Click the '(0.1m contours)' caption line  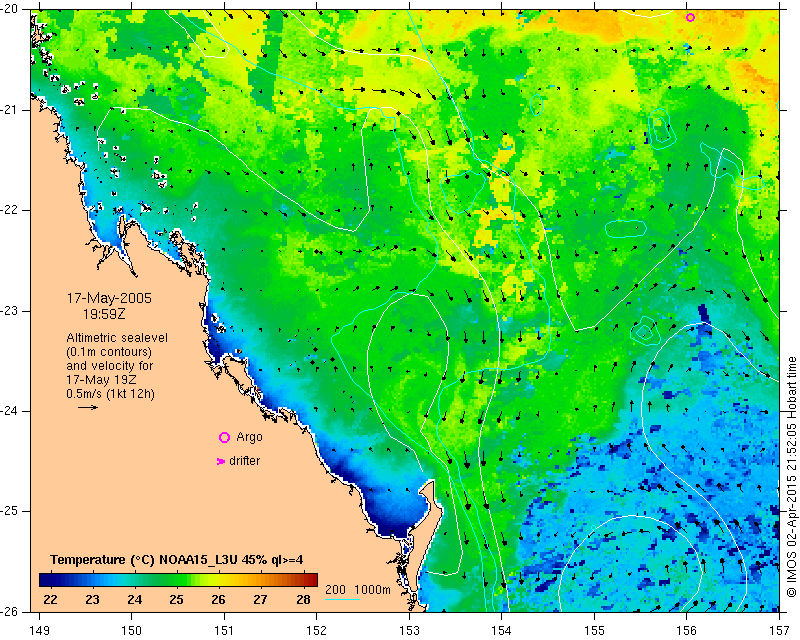click(x=109, y=352)
